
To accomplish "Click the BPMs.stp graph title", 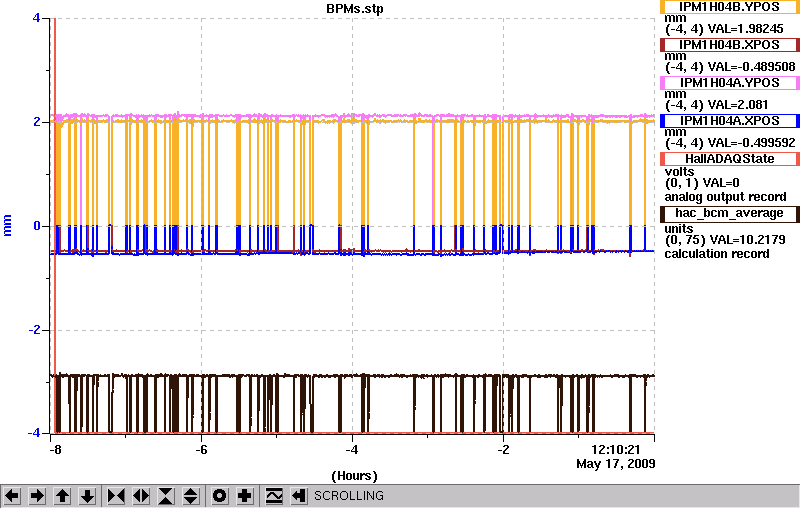I will (x=355, y=9).
